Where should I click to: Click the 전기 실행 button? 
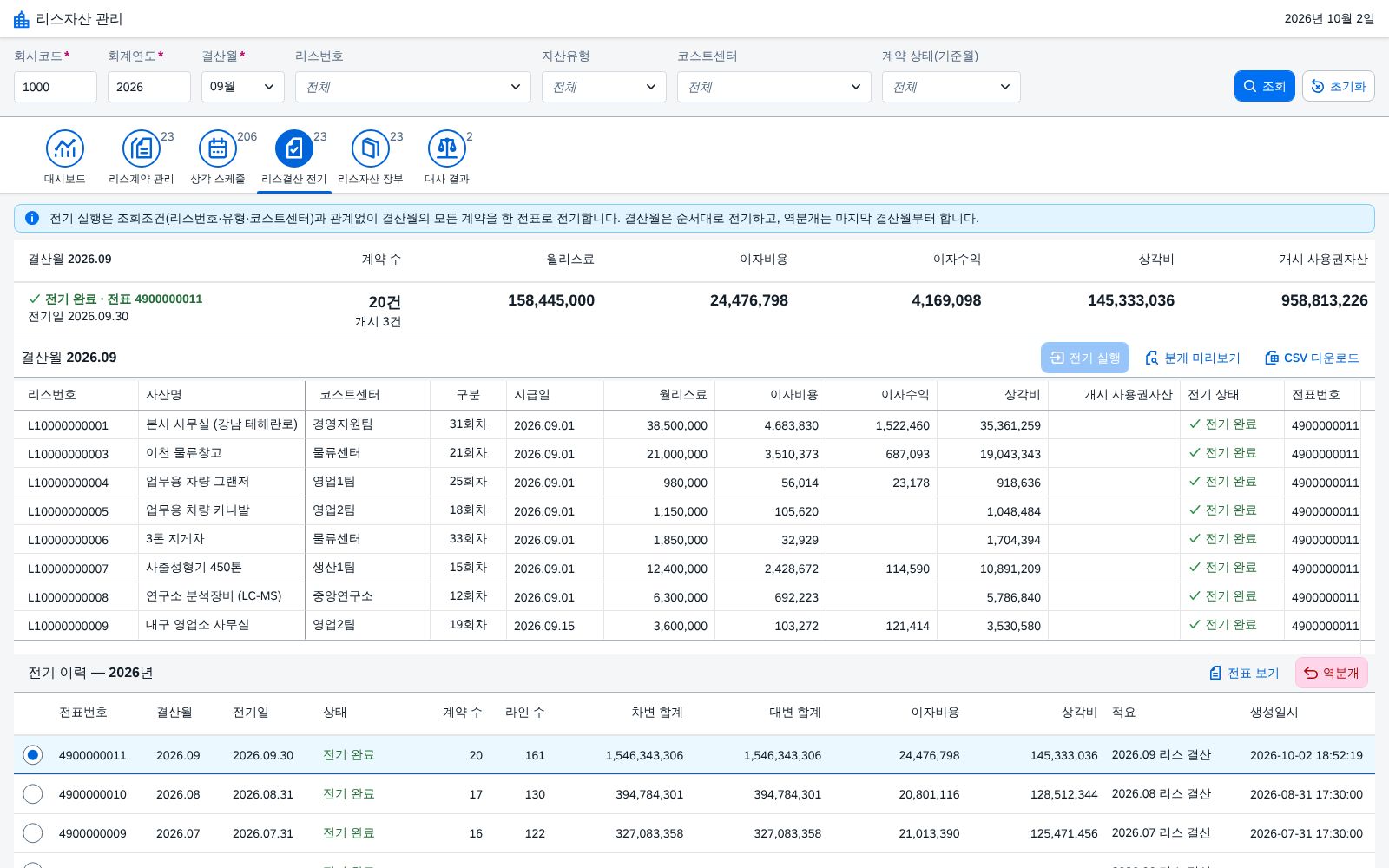(x=1085, y=358)
